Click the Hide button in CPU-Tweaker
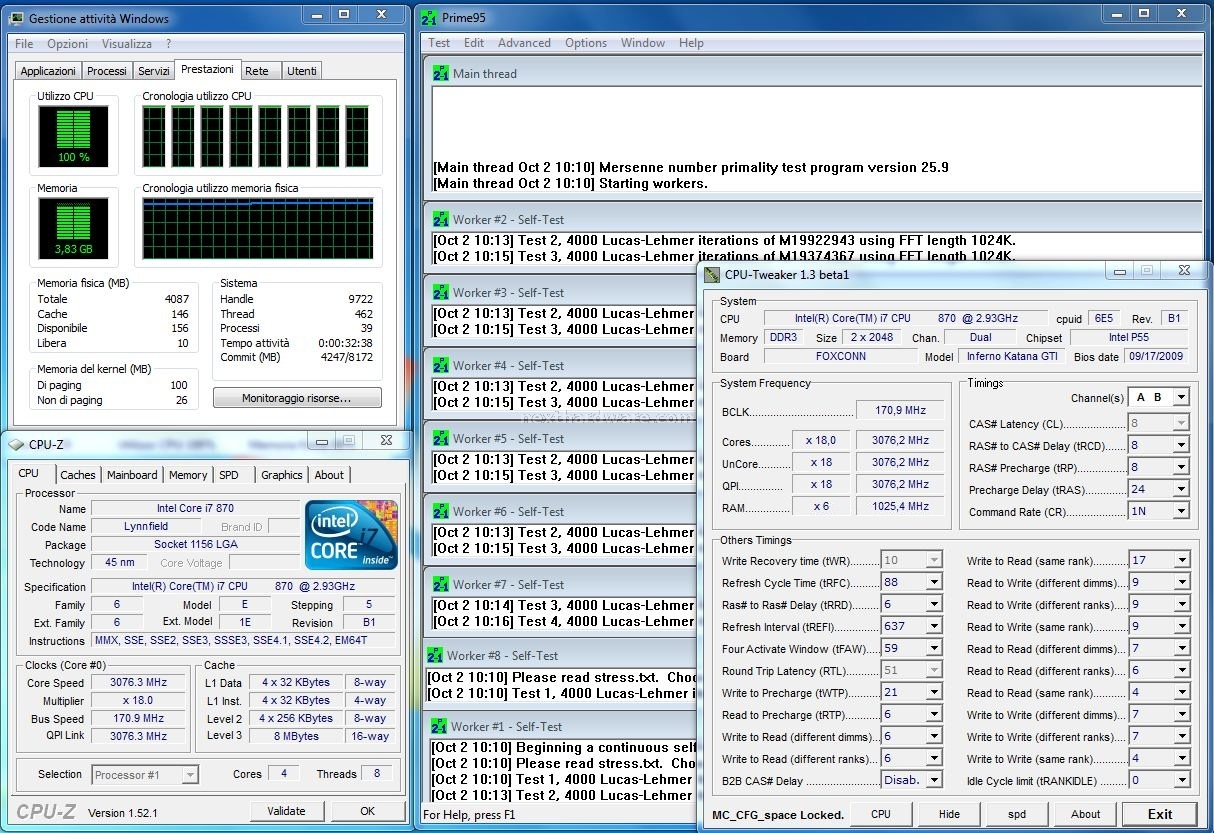The image size is (1214, 833). (x=949, y=814)
